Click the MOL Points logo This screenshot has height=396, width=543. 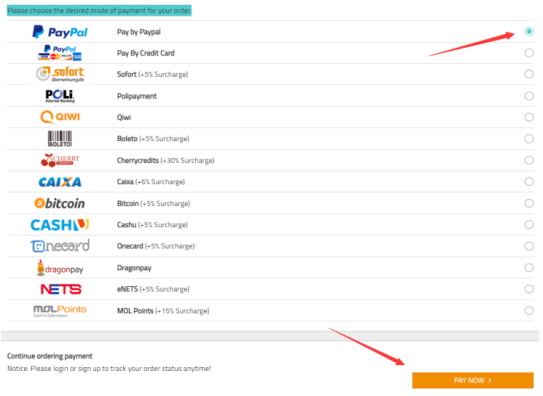(60, 311)
